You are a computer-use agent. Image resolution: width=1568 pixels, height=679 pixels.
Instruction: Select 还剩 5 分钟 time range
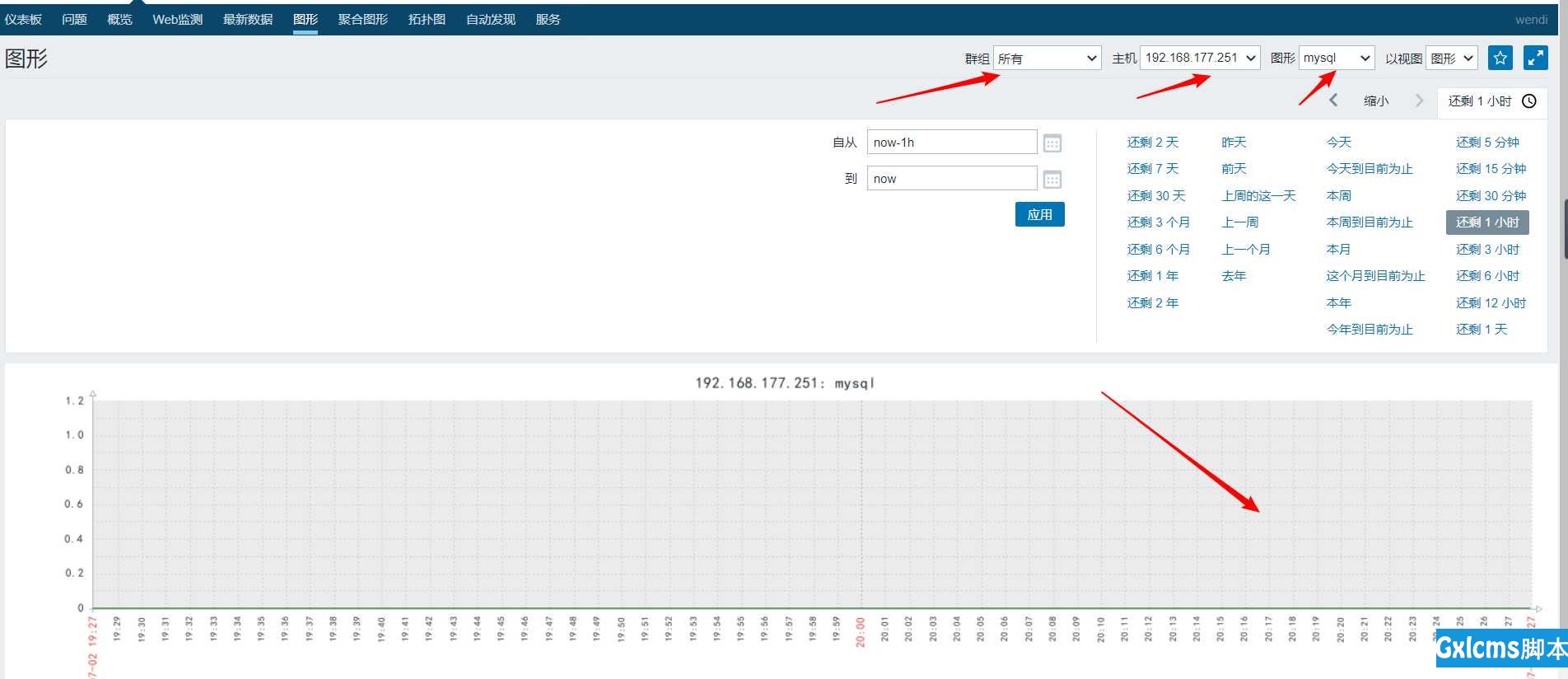click(1487, 142)
